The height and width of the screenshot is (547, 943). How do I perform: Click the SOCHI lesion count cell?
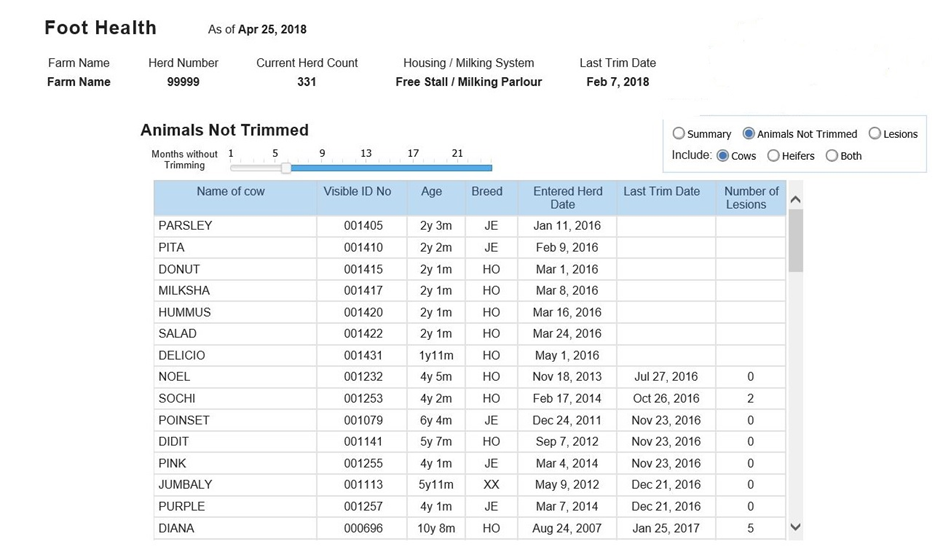pos(751,399)
